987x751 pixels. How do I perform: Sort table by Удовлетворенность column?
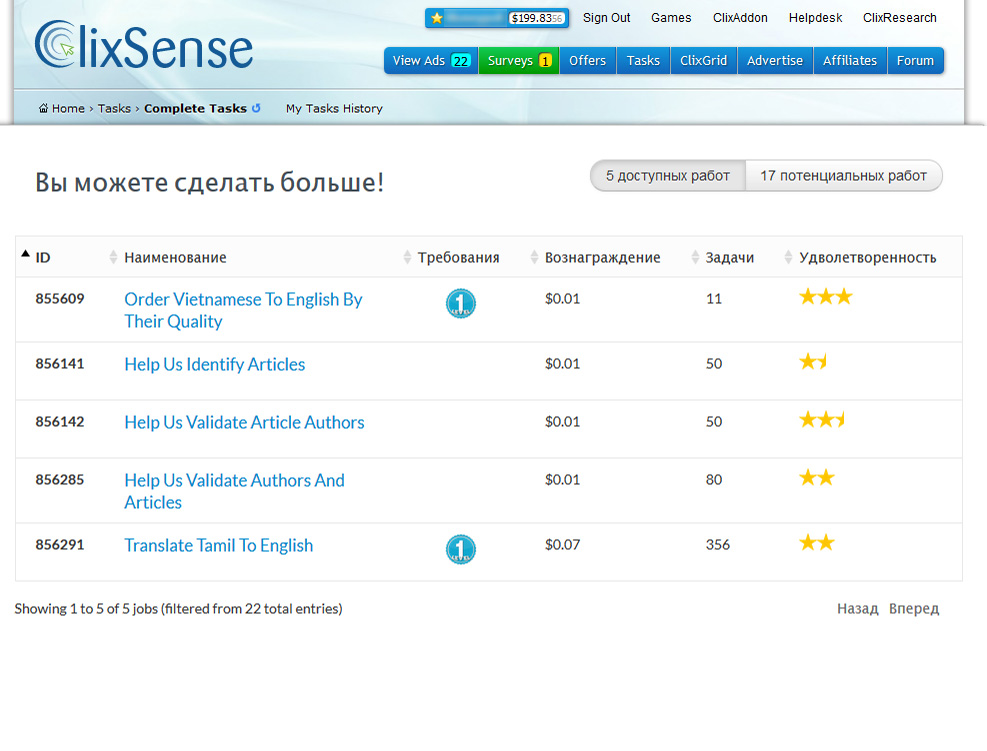click(x=867, y=257)
